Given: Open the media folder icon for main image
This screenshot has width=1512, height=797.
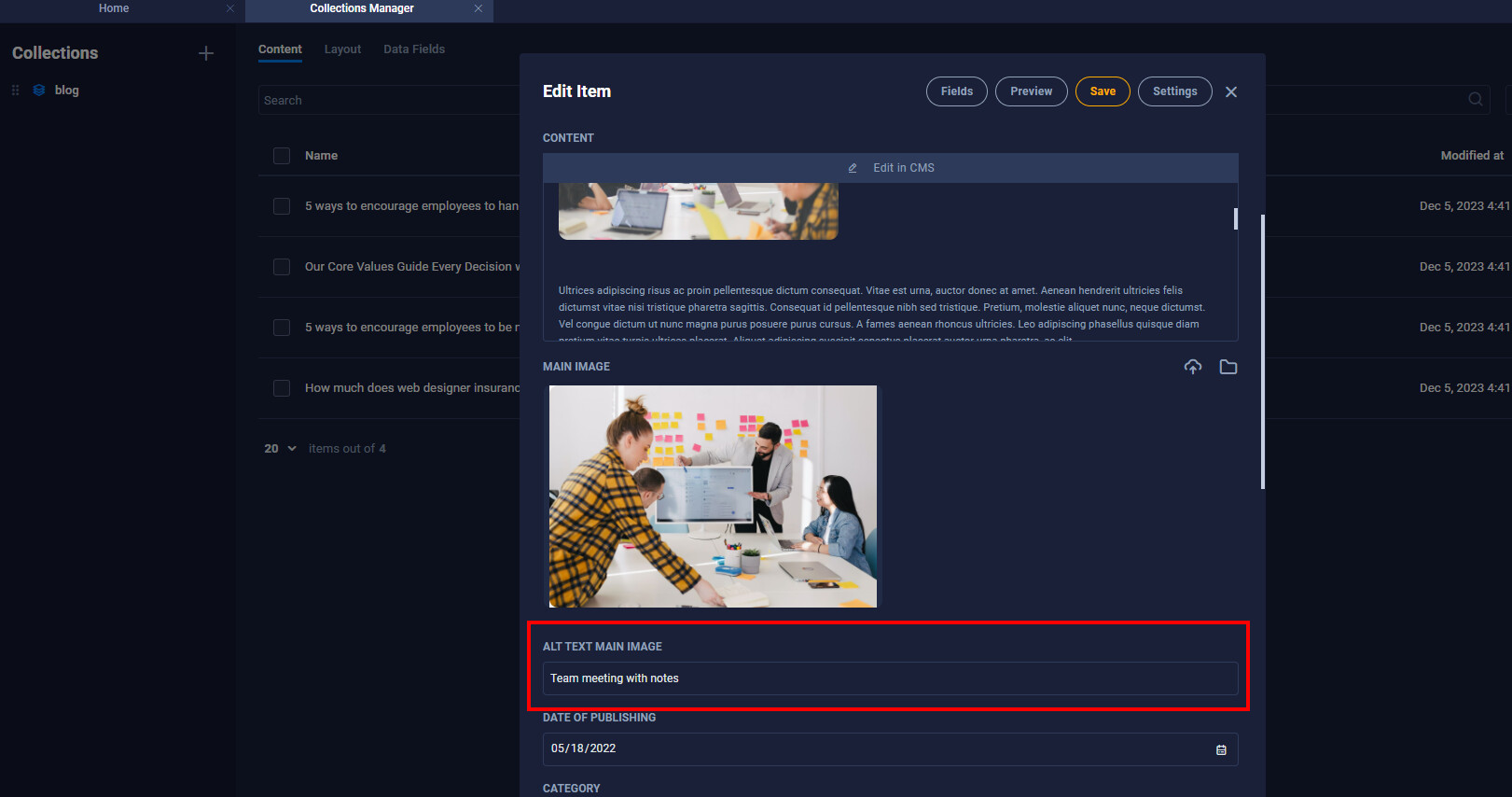Looking at the screenshot, I should point(1228,367).
